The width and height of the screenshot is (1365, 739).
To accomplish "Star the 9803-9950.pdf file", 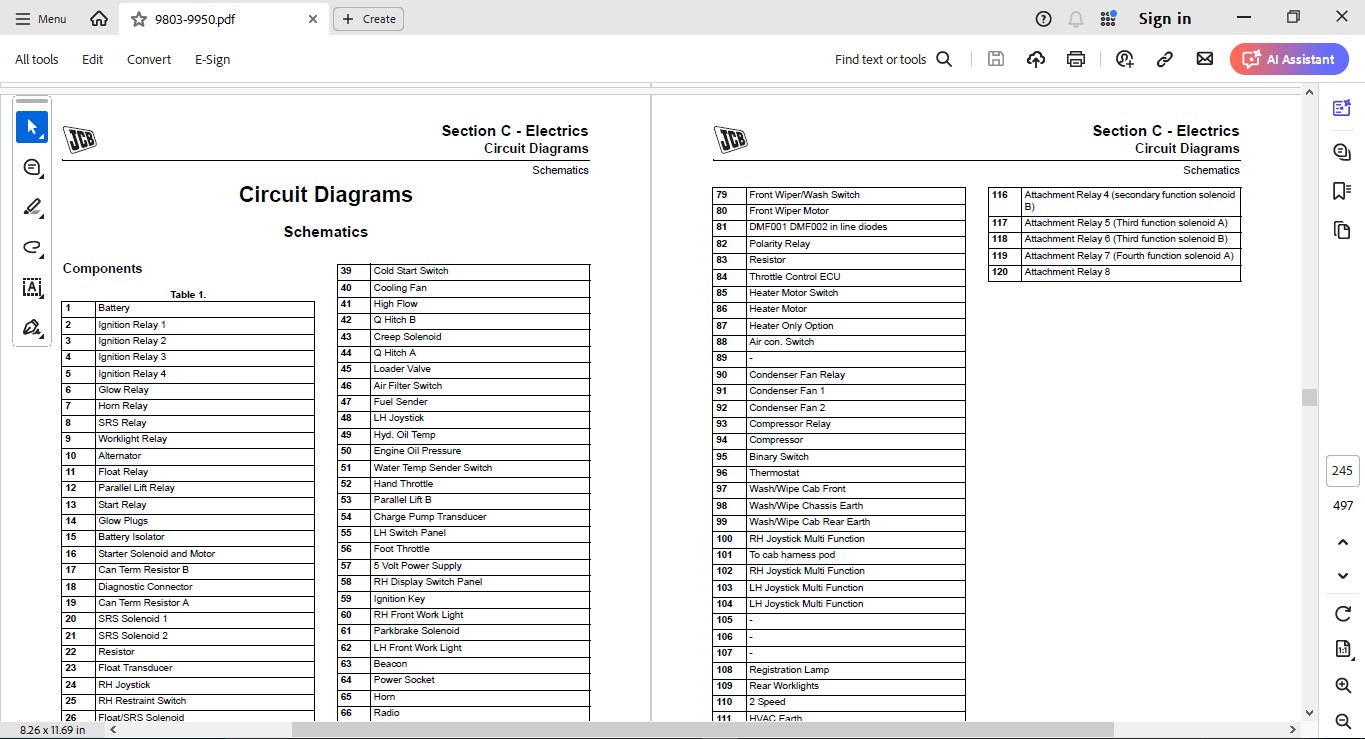I will (x=139, y=19).
